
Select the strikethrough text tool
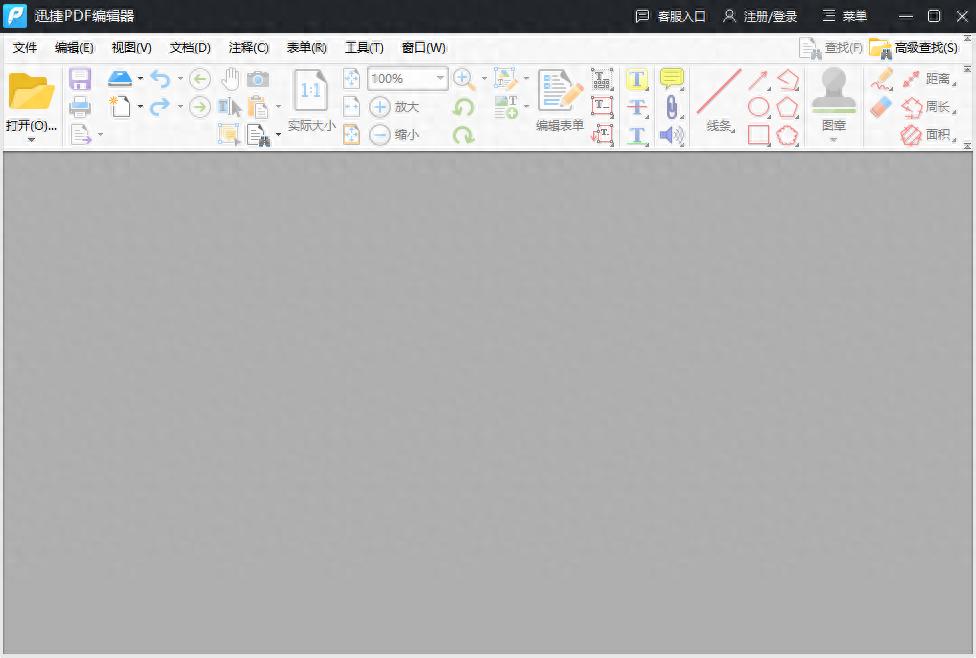click(637, 107)
